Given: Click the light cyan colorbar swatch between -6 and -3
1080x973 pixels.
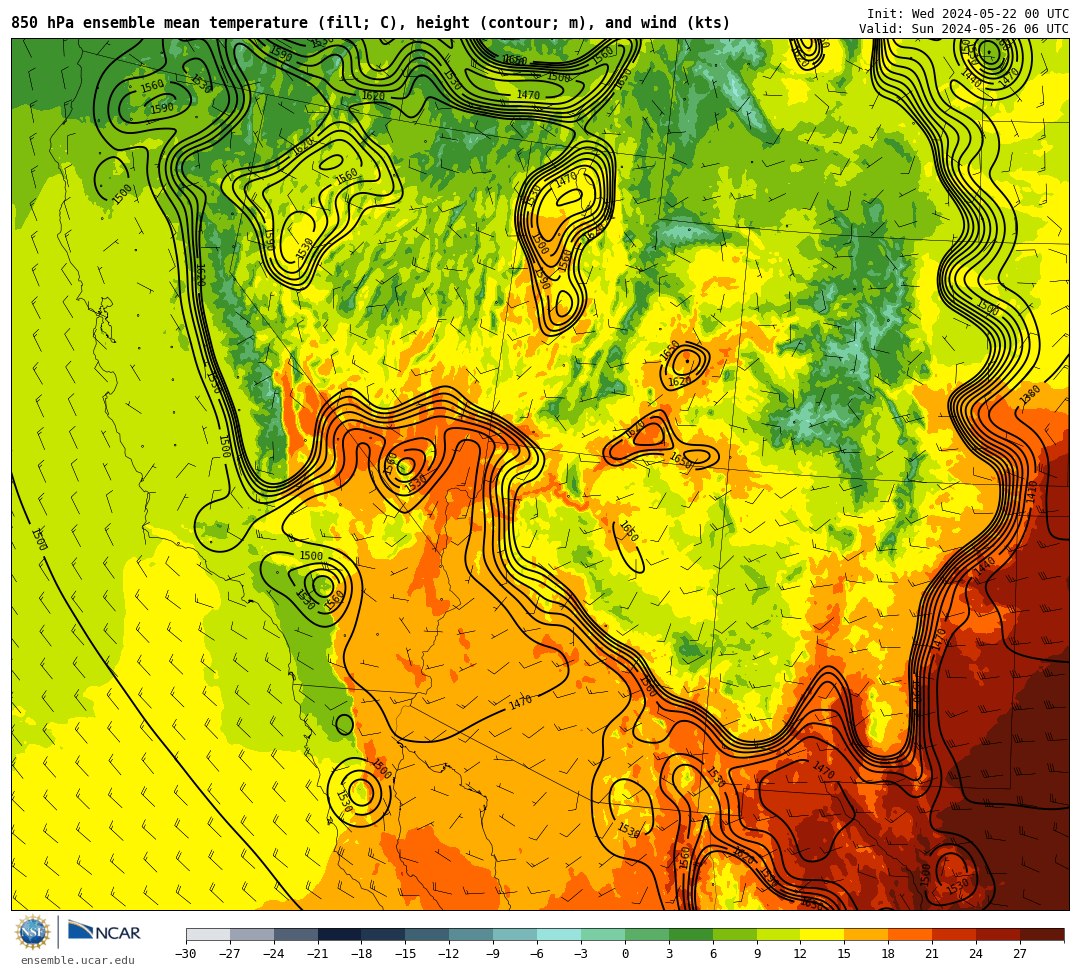Looking at the screenshot, I should [559, 934].
